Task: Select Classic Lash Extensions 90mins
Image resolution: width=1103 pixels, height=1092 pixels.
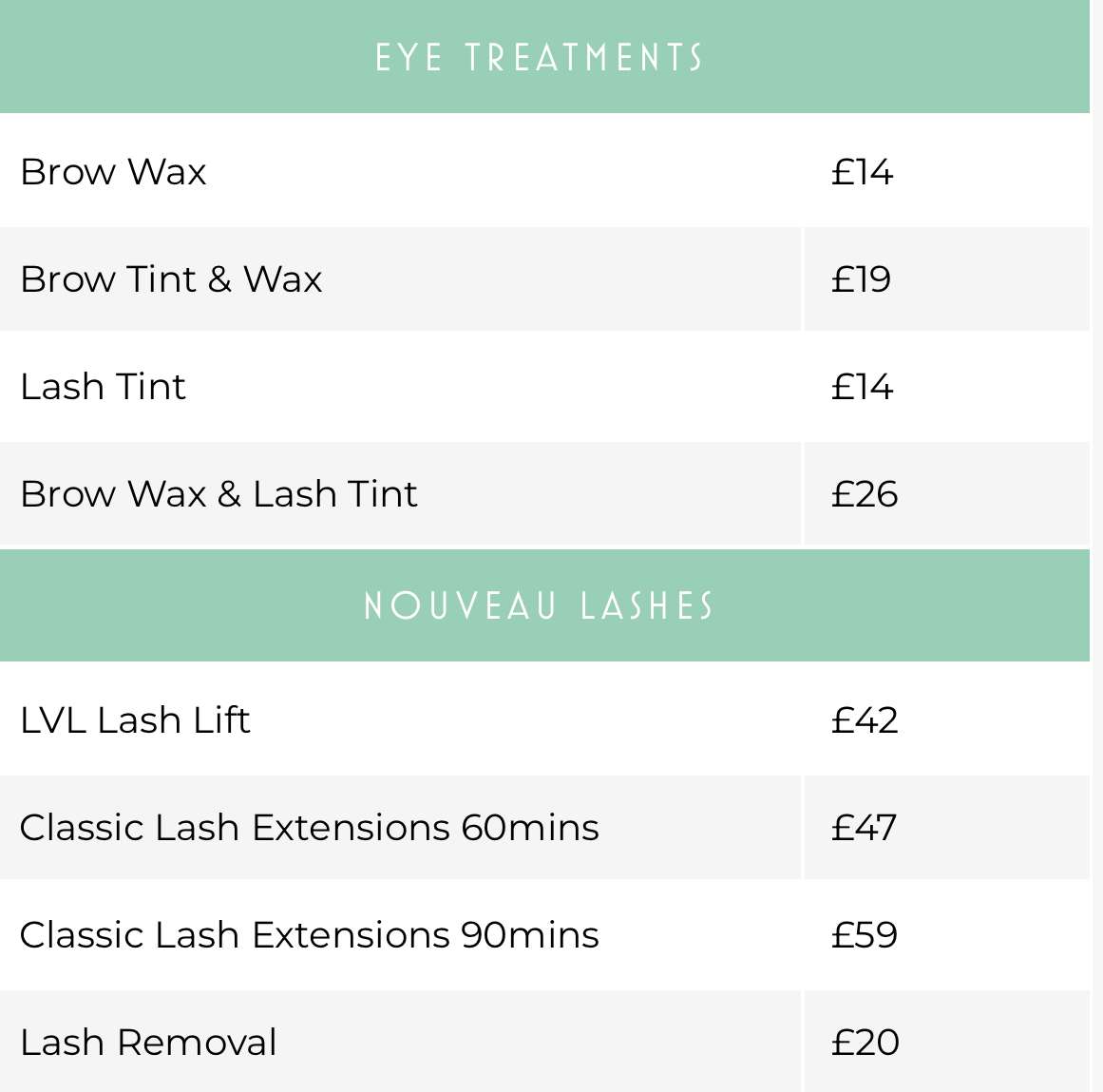Action: [x=310, y=934]
